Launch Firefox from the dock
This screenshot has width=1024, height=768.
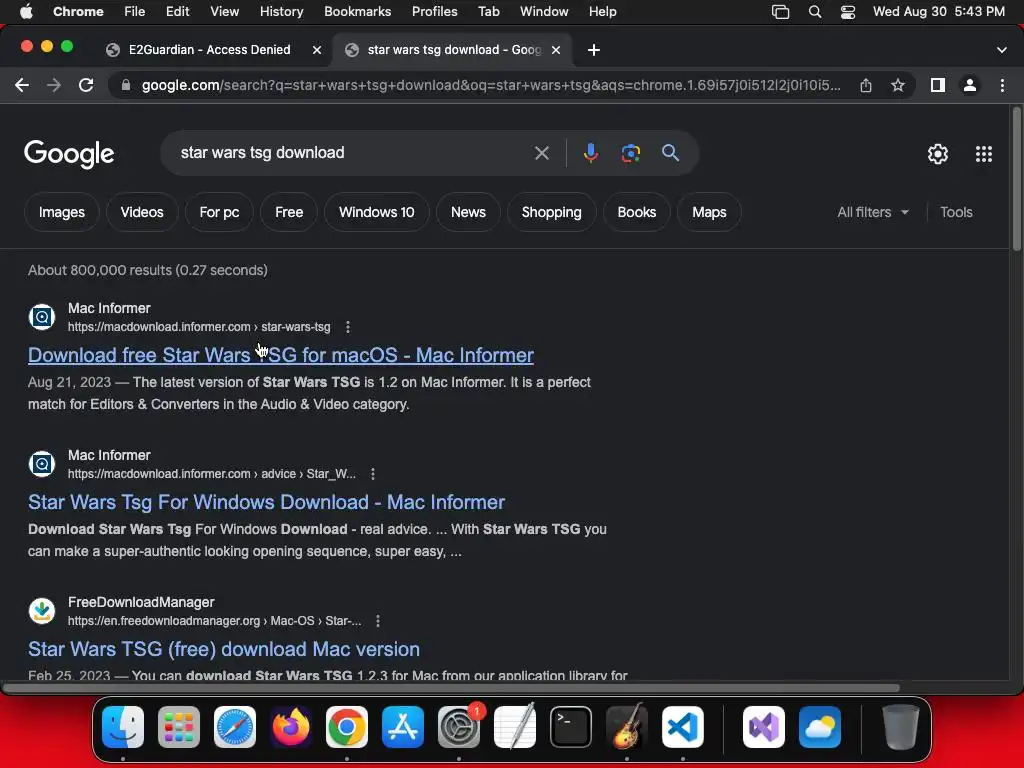(291, 727)
